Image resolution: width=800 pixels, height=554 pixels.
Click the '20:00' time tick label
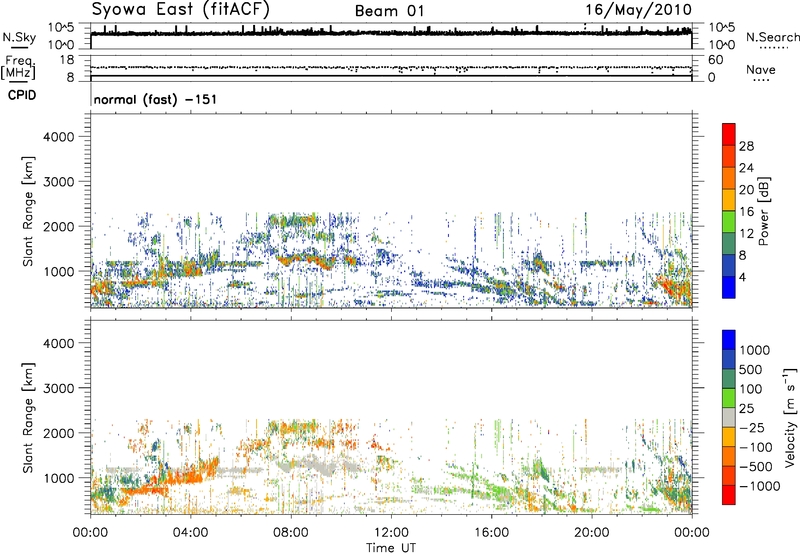[592, 533]
